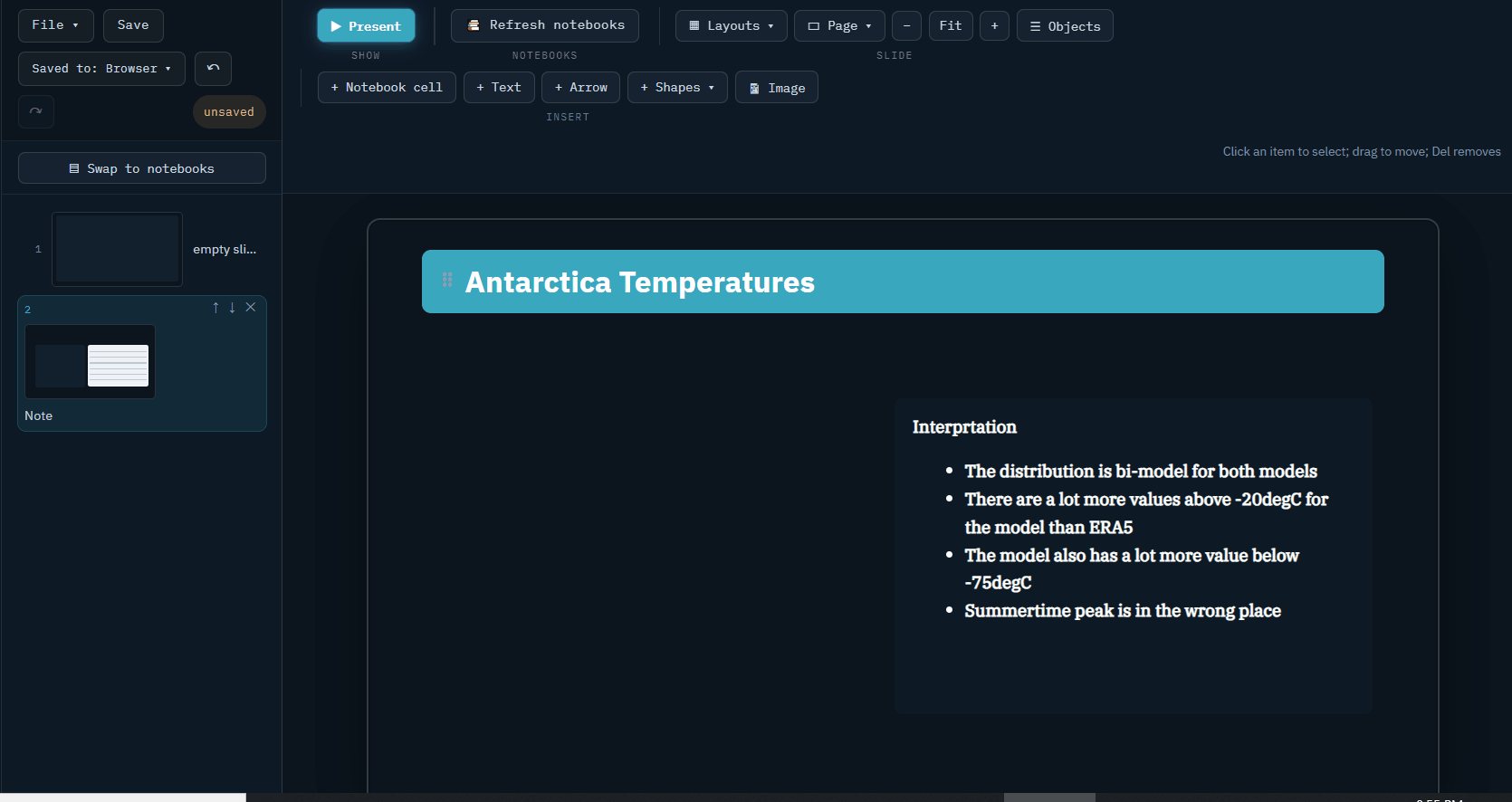Screen dimensions: 1512x802
Task: Grab the drag handle on the title box
Action: (447, 280)
